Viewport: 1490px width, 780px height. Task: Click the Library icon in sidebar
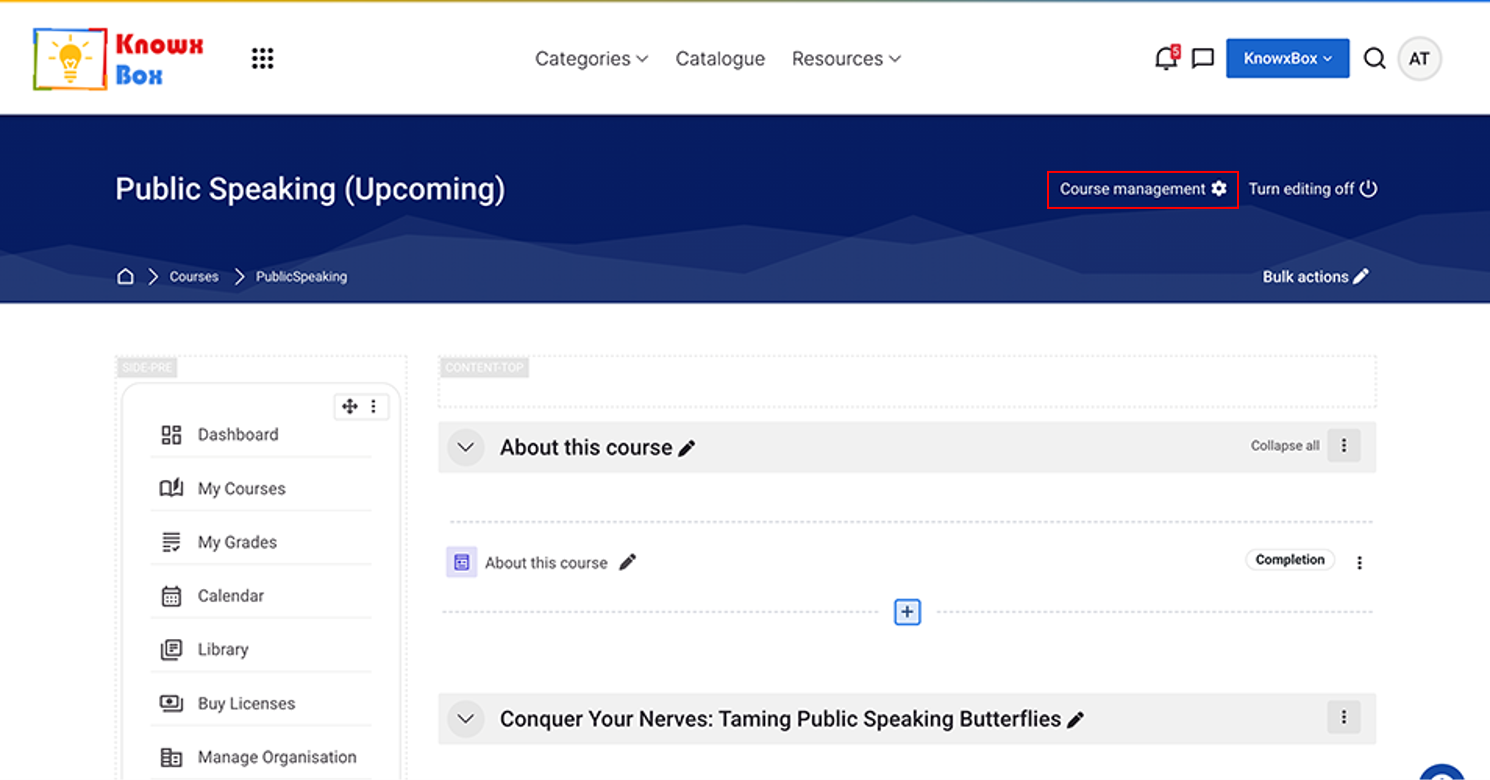pos(171,650)
